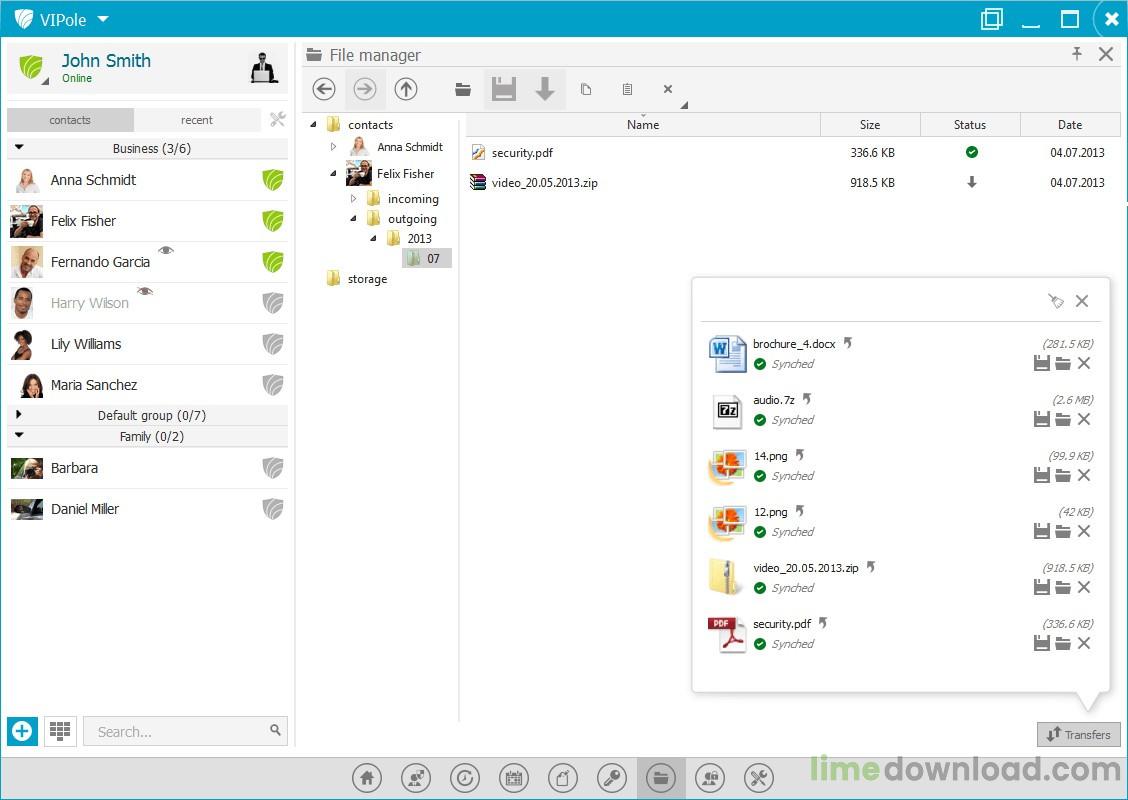Pin the File manager panel

tap(1077, 54)
